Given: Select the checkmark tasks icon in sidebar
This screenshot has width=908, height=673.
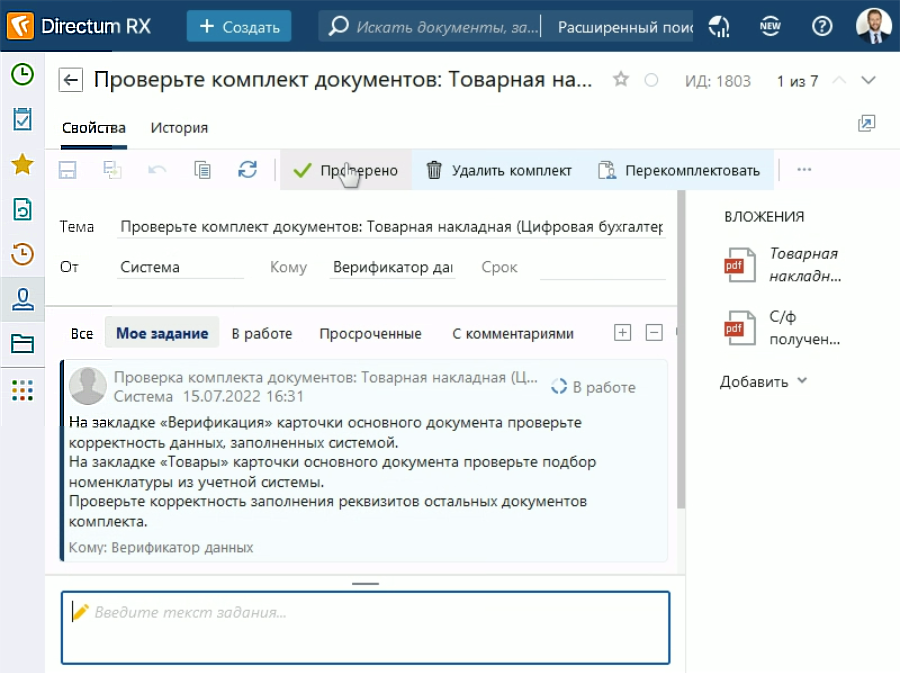Looking at the screenshot, I should [22, 117].
